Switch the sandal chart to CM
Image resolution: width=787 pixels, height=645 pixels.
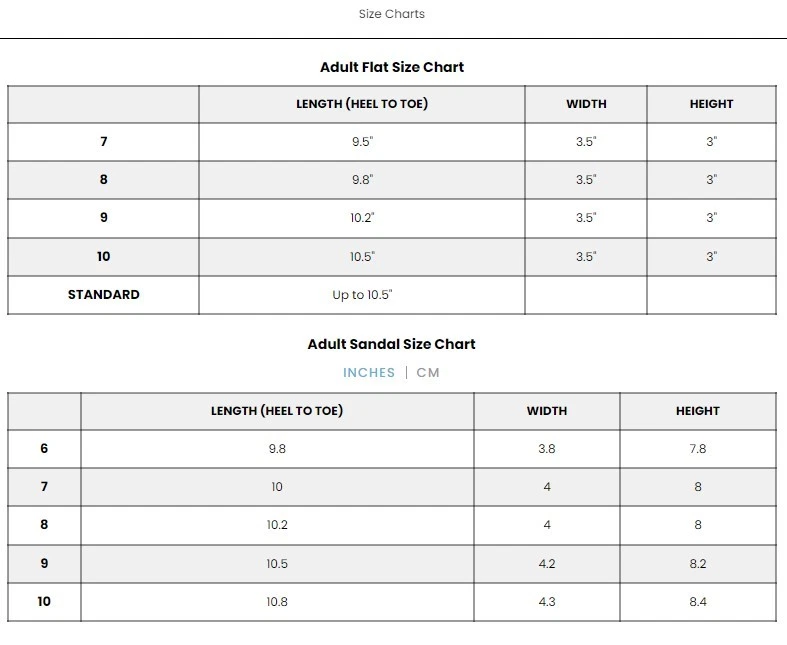coord(428,373)
